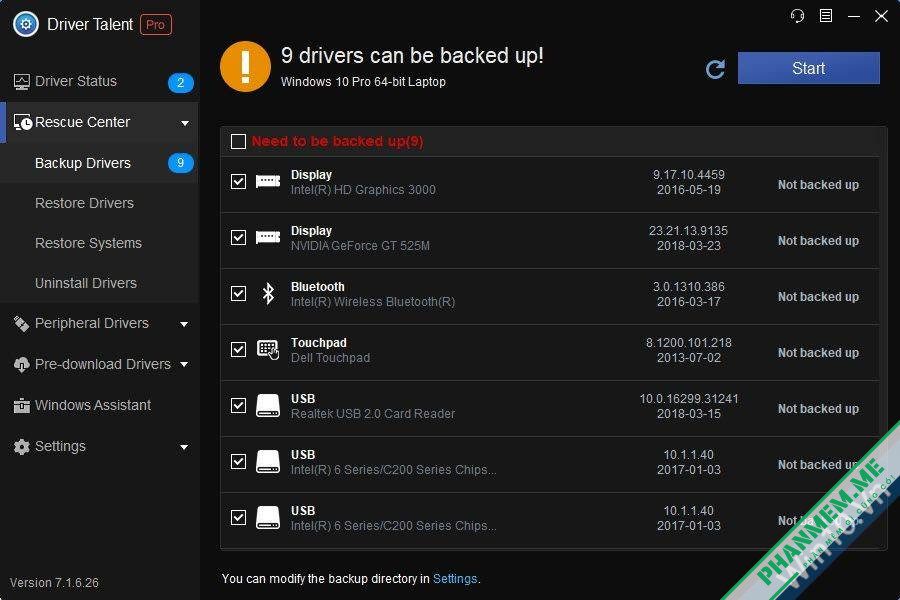The height and width of the screenshot is (600, 900).
Task: Click the Intel HD Graphics 3000 display icon
Action: pyautogui.click(x=268, y=181)
